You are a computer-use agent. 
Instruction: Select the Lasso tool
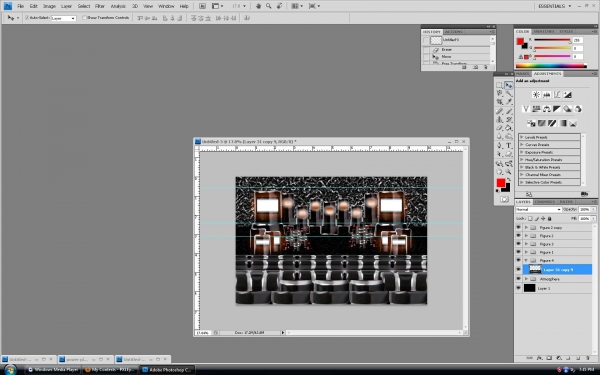click(499, 93)
